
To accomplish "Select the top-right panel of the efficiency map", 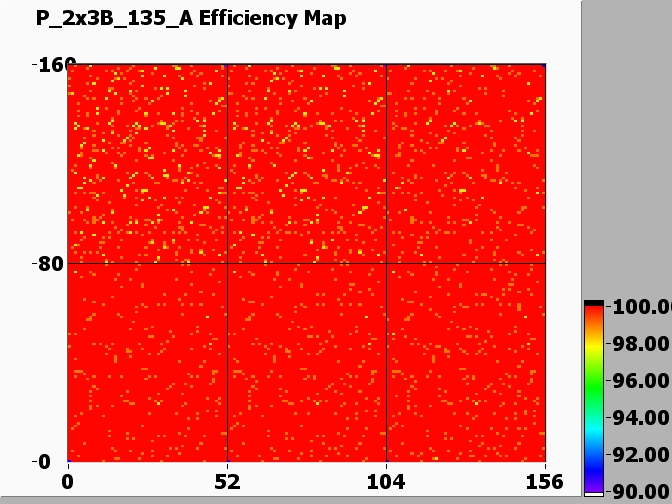I will 466,164.
